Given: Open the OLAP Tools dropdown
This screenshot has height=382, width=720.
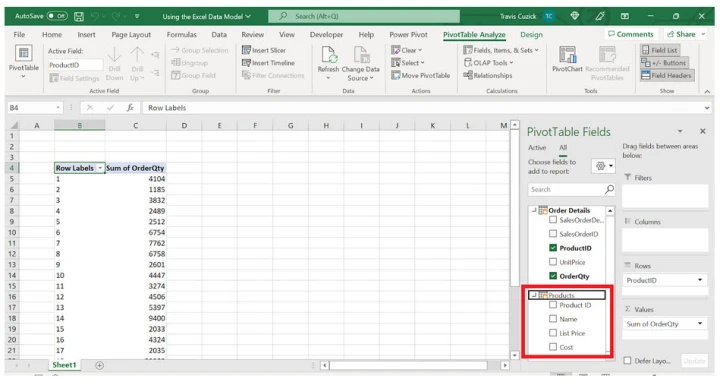Looking at the screenshot, I should 488,63.
